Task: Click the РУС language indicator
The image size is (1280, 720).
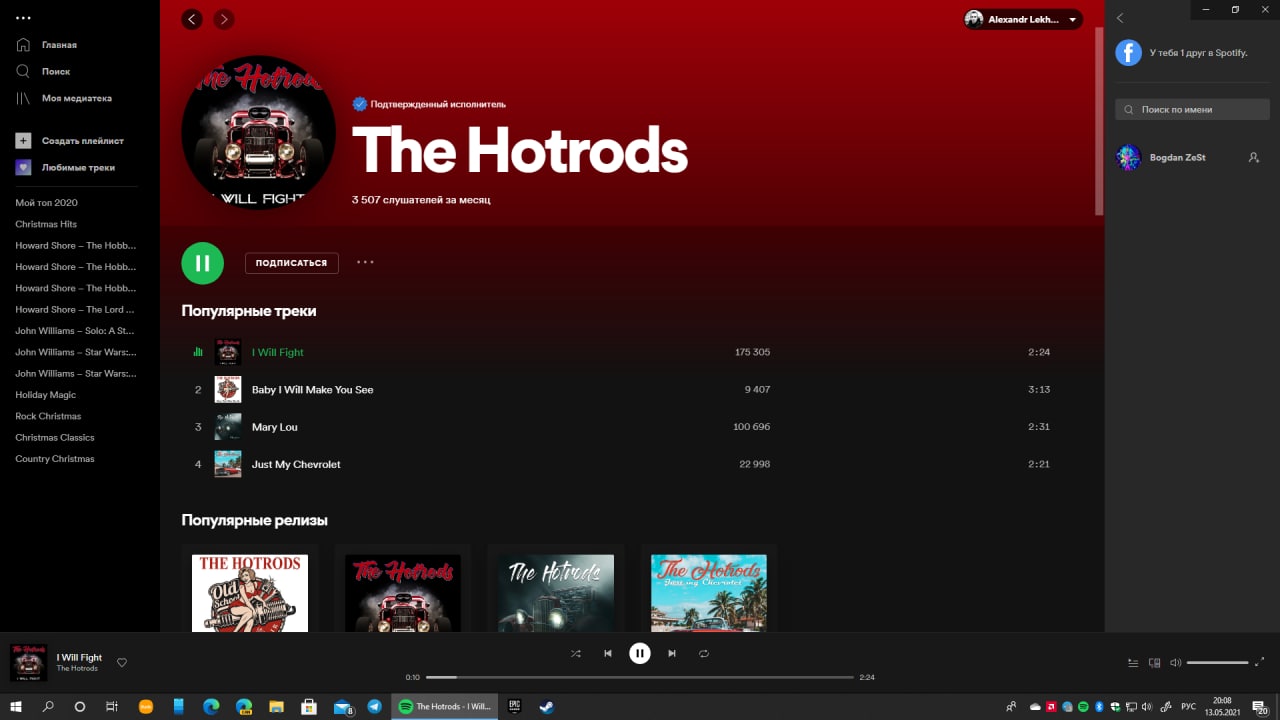Action: [x=1189, y=707]
